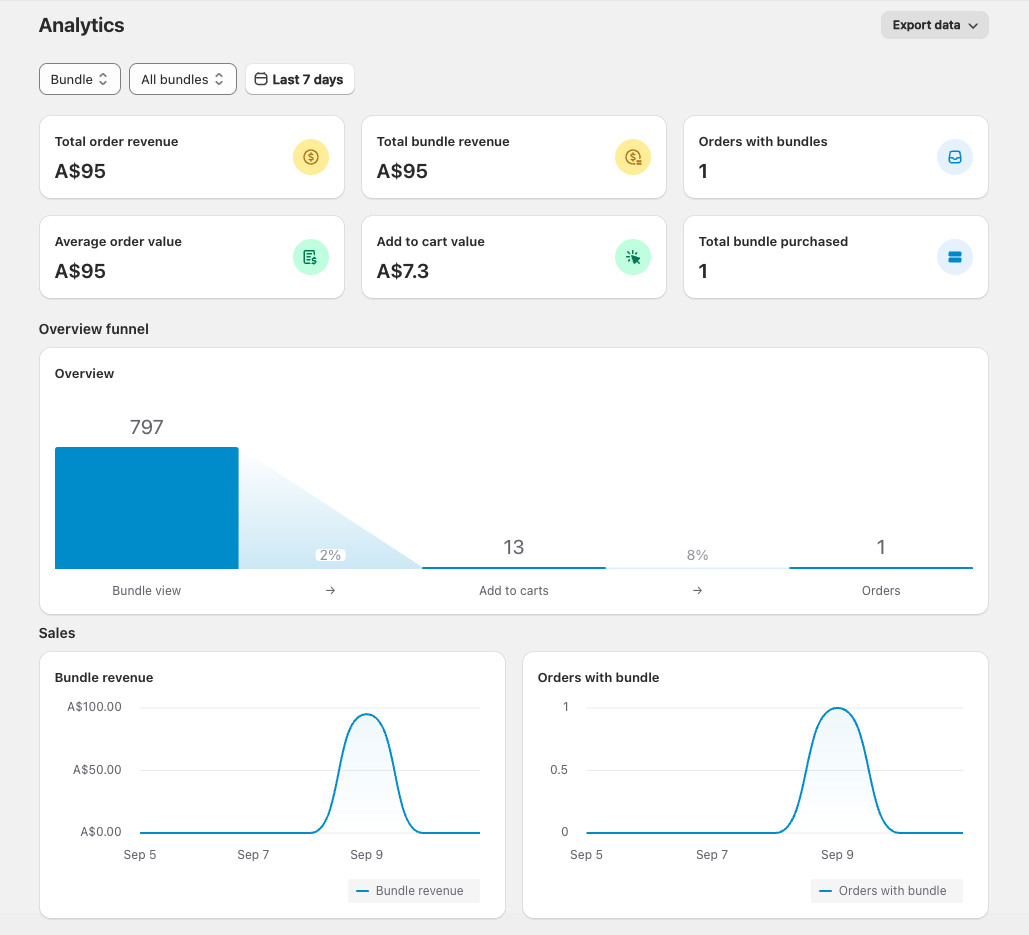The image size is (1029, 935).
Task: Click the calendar icon in date filter
Action: click(261, 79)
